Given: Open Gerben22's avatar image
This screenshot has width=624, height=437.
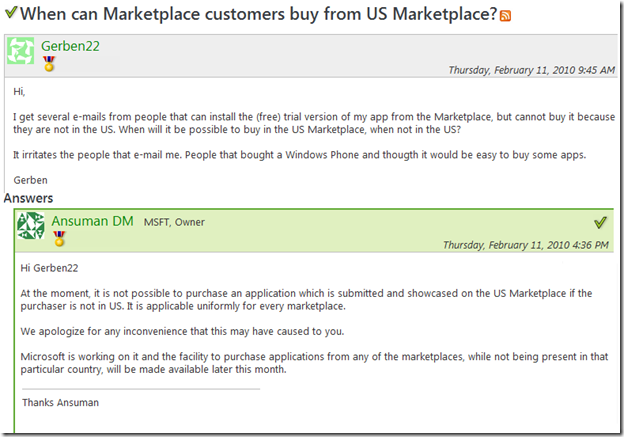Looking at the screenshot, I should click(x=20, y=51).
